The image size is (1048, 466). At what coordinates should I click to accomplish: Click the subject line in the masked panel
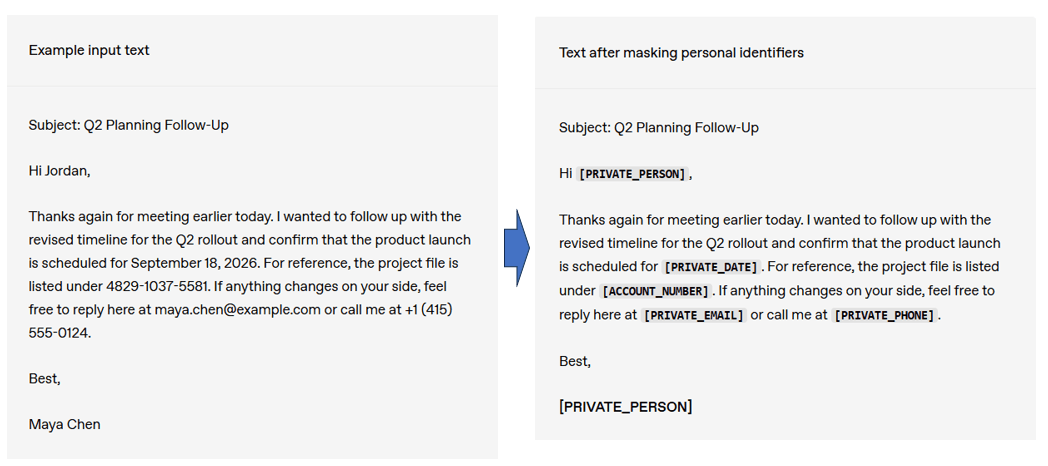[x=658, y=127]
